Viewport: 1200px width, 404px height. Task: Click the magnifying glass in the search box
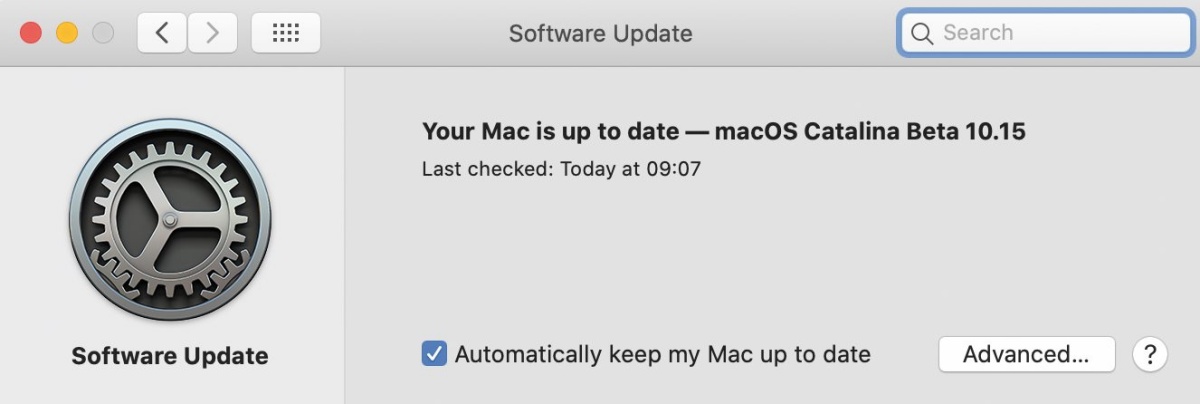tap(921, 33)
